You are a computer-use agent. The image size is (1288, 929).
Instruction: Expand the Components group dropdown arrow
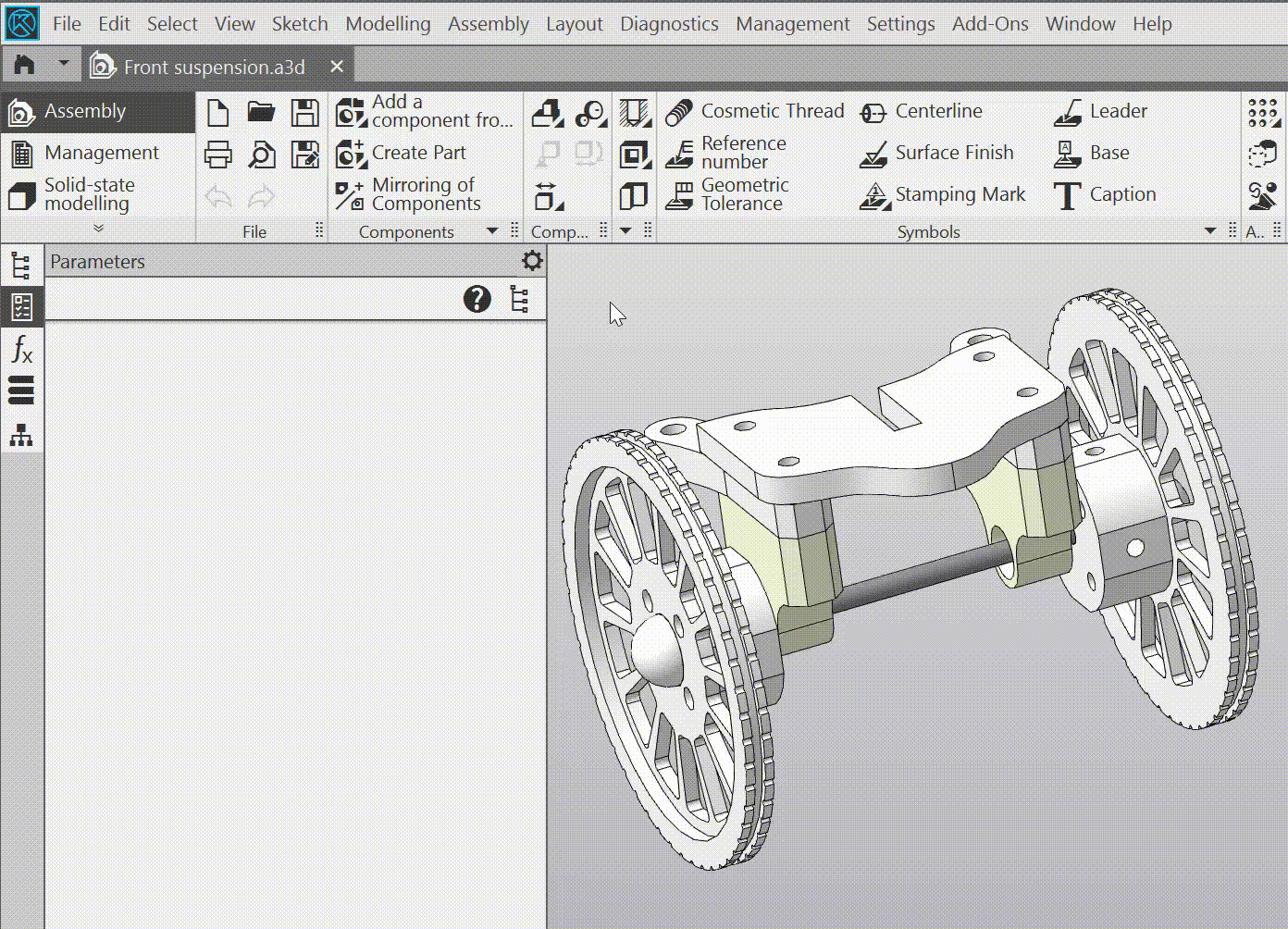click(x=492, y=231)
